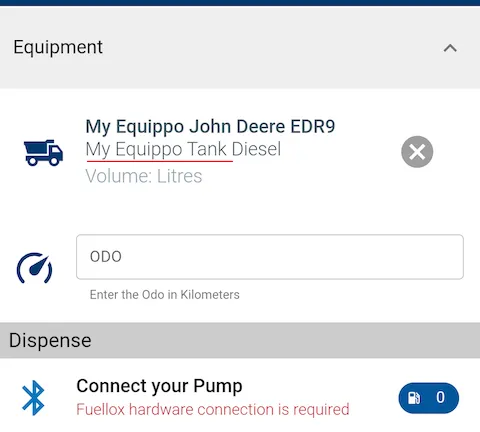Screen dimensions: 480x432
Task: Click the Bluetooth icon
Action: click(x=33, y=398)
